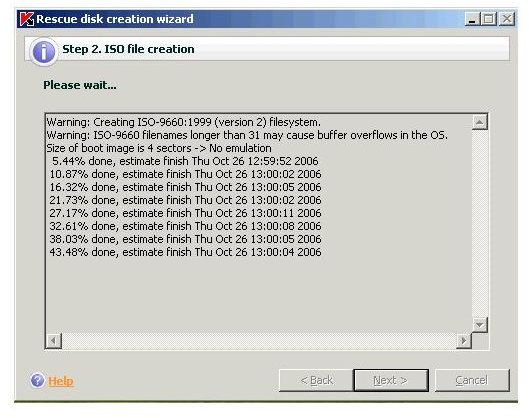Select the 43.48% done log line
This screenshot has width=529, height=418.
185,252
